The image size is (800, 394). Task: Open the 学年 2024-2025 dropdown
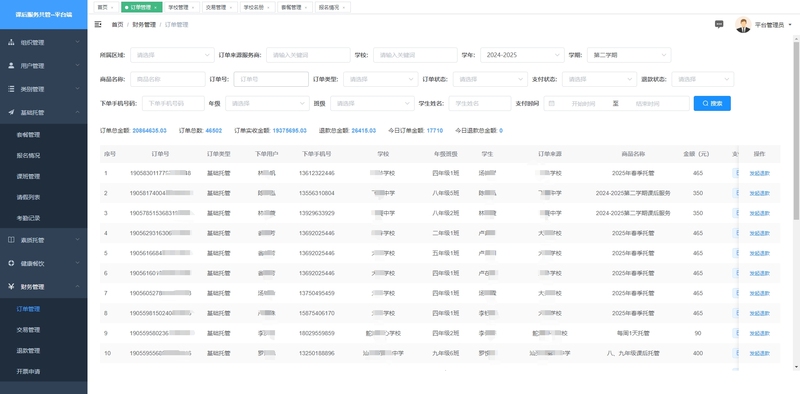[x=522, y=55]
